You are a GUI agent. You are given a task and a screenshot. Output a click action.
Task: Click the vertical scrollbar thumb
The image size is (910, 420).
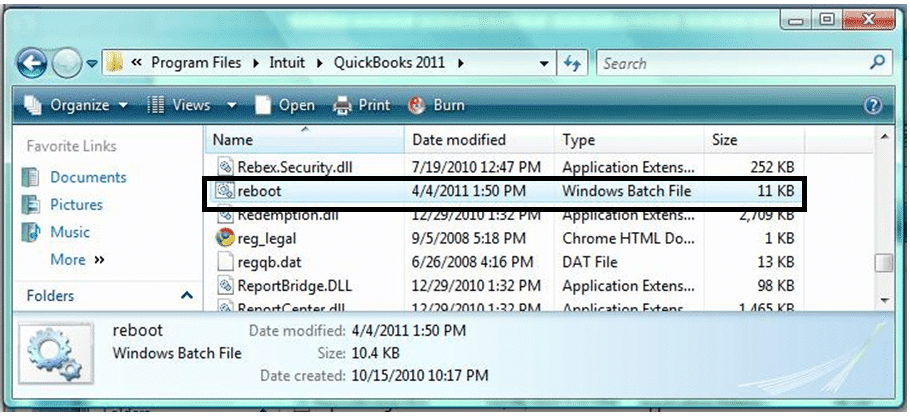tap(884, 263)
